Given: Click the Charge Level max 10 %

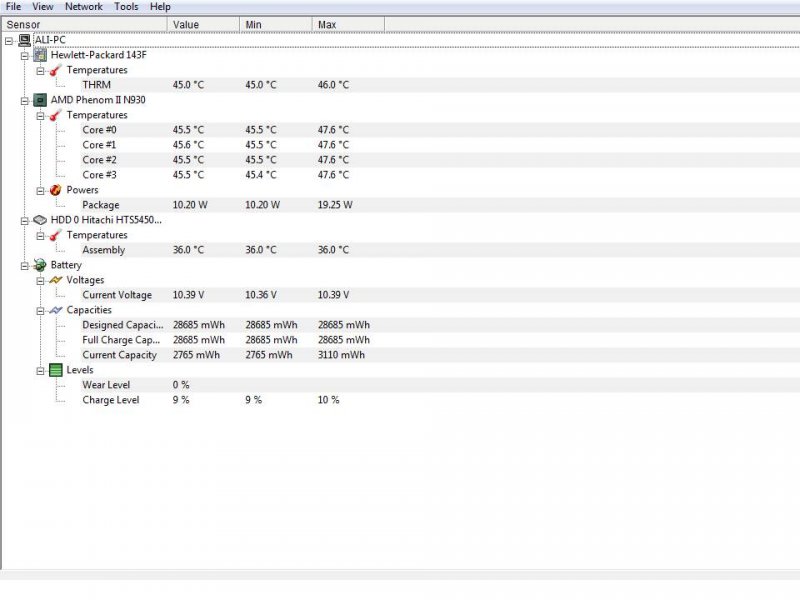Looking at the screenshot, I should click(329, 400).
